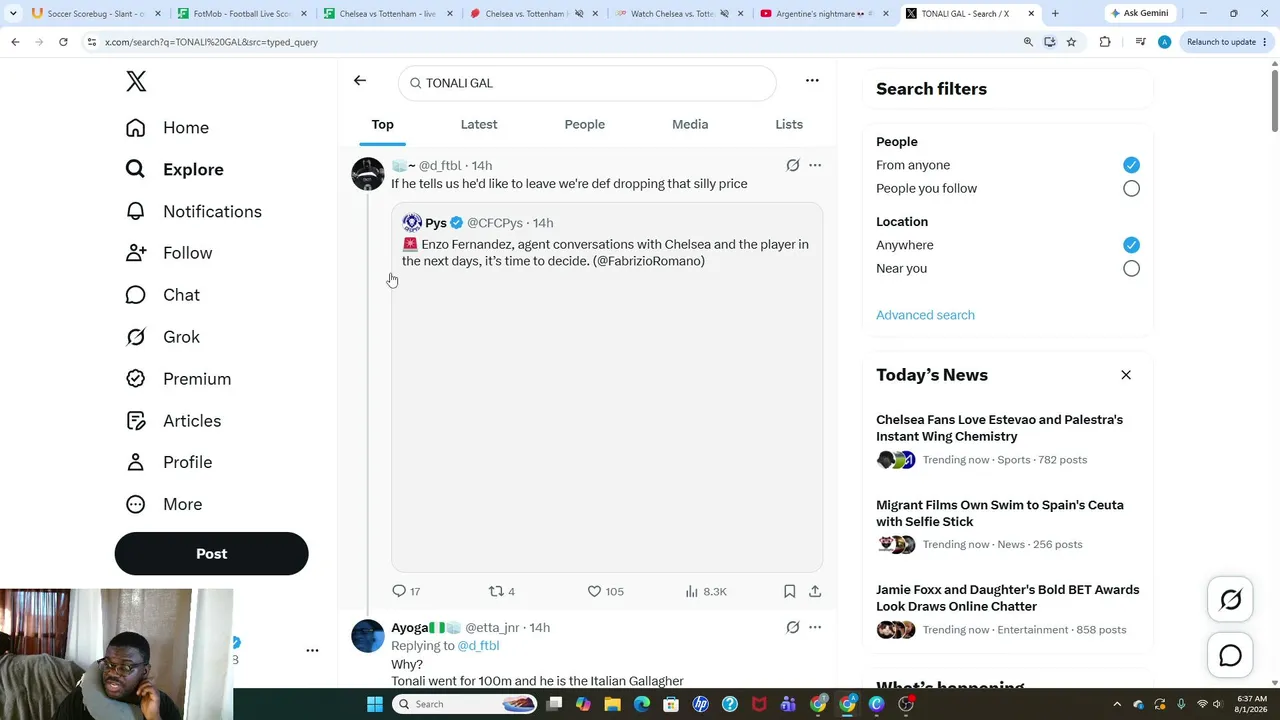Switch to the People tab
The width and height of the screenshot is (1280, 720).
pos(584,124)
